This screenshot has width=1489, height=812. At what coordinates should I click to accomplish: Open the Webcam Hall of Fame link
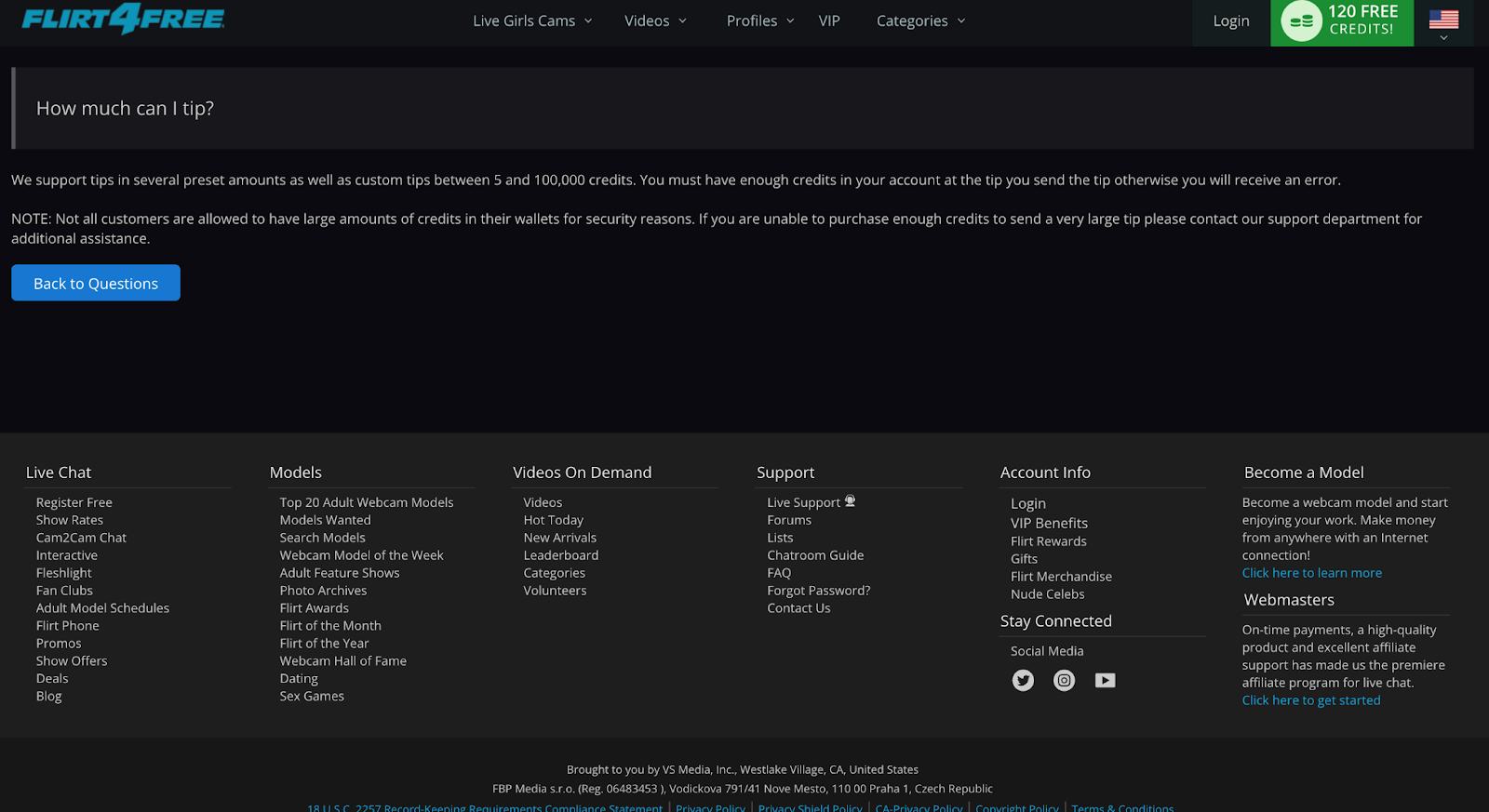point(343,661)
